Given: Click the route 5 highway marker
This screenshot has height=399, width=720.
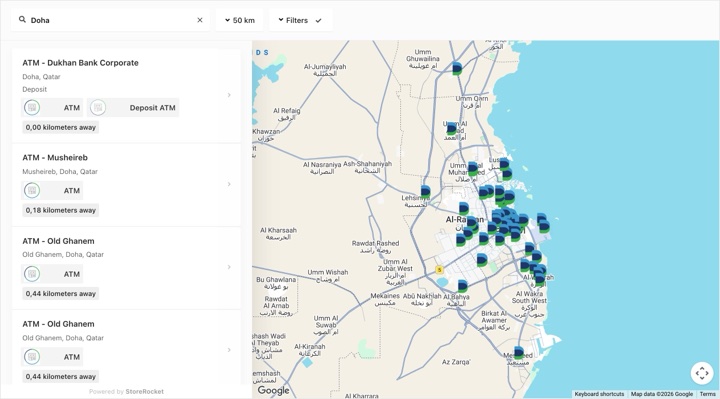Looking at the screenshot, I should 439,270.
